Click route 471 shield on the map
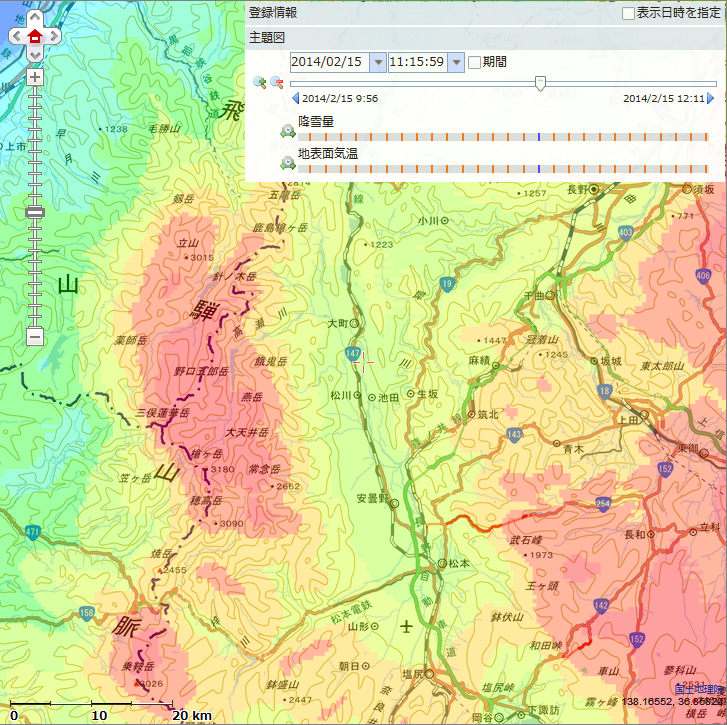The height and width of the screenshot is (725, 727). click(x=32, y=533)
